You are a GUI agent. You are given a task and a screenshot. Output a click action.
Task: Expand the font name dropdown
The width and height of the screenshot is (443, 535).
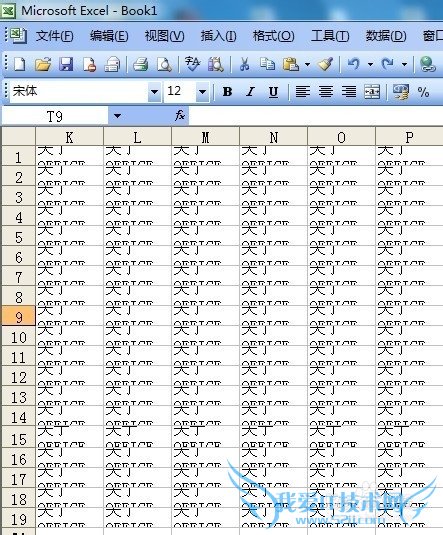point(154,91)
